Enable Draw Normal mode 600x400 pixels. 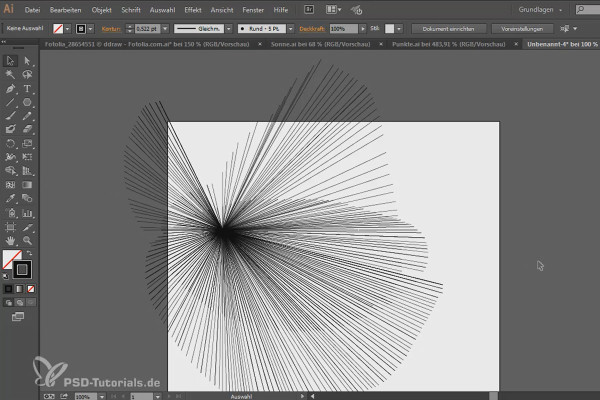point(8,303)
